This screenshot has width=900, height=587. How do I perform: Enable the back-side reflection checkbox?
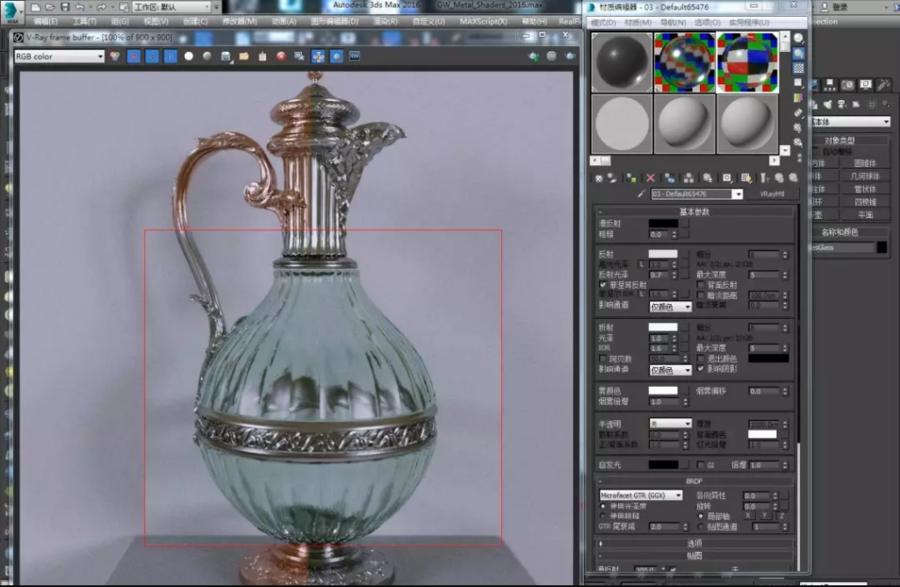[700, 285]
